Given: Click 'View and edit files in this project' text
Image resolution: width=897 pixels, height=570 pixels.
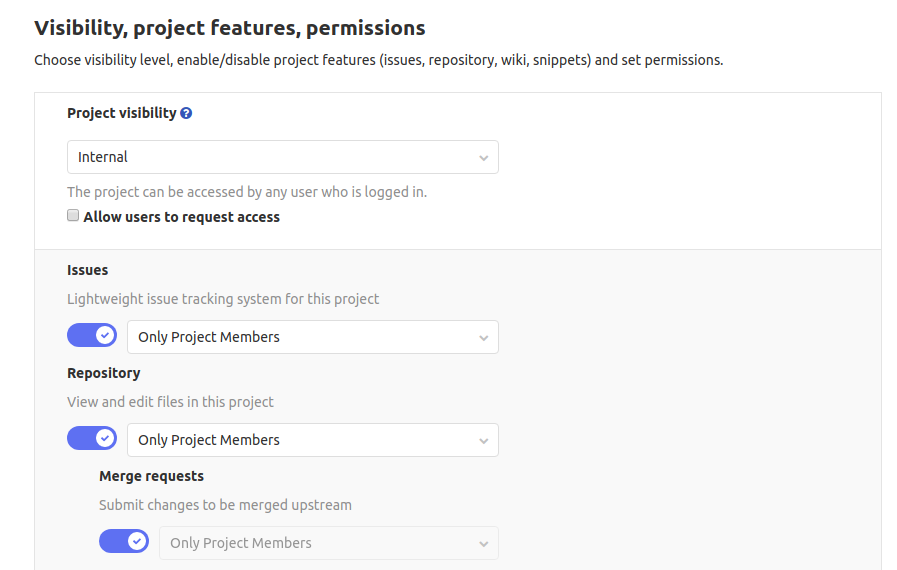Looking at the screenshot, I should click(170, 402).
